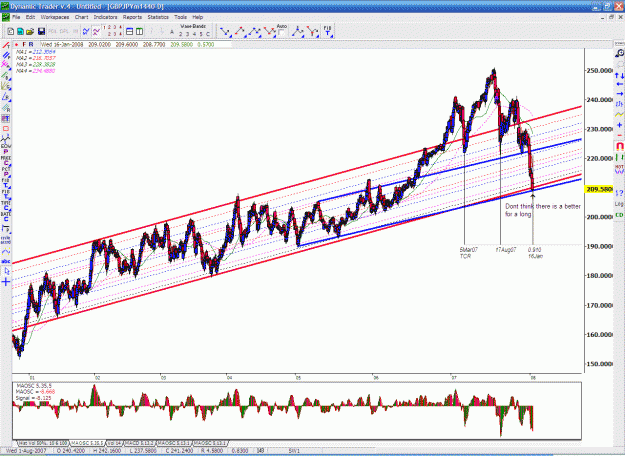Select the blue crosshair plus tool
Viewport: 625px width, 456px height.
(6, 282)
